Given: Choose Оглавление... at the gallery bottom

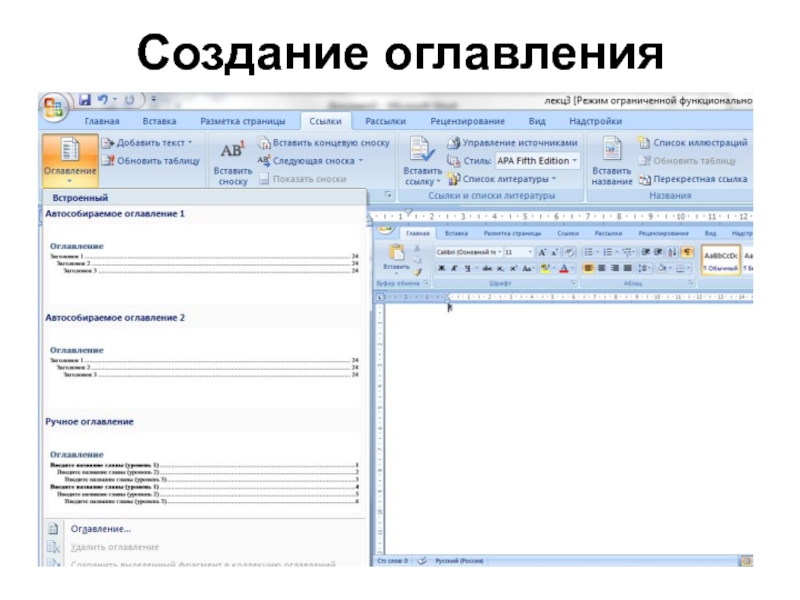Looking at the screenshot, I should tap(100, 528).
